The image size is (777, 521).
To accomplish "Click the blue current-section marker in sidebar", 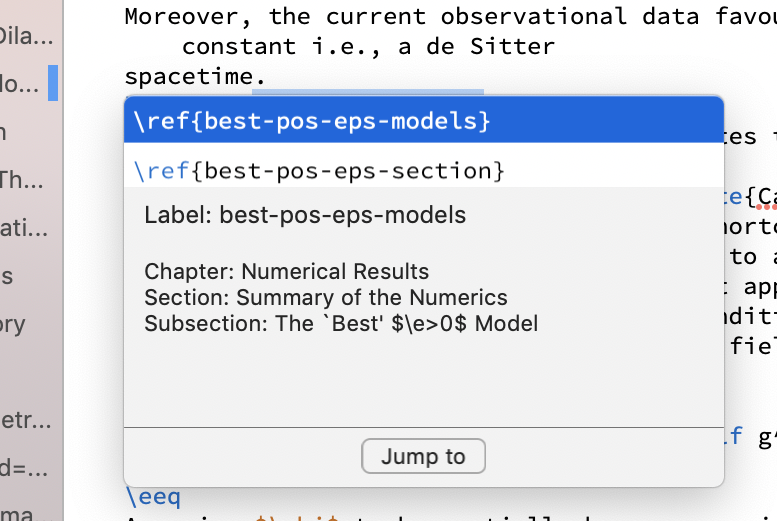I will click(53, 83).
